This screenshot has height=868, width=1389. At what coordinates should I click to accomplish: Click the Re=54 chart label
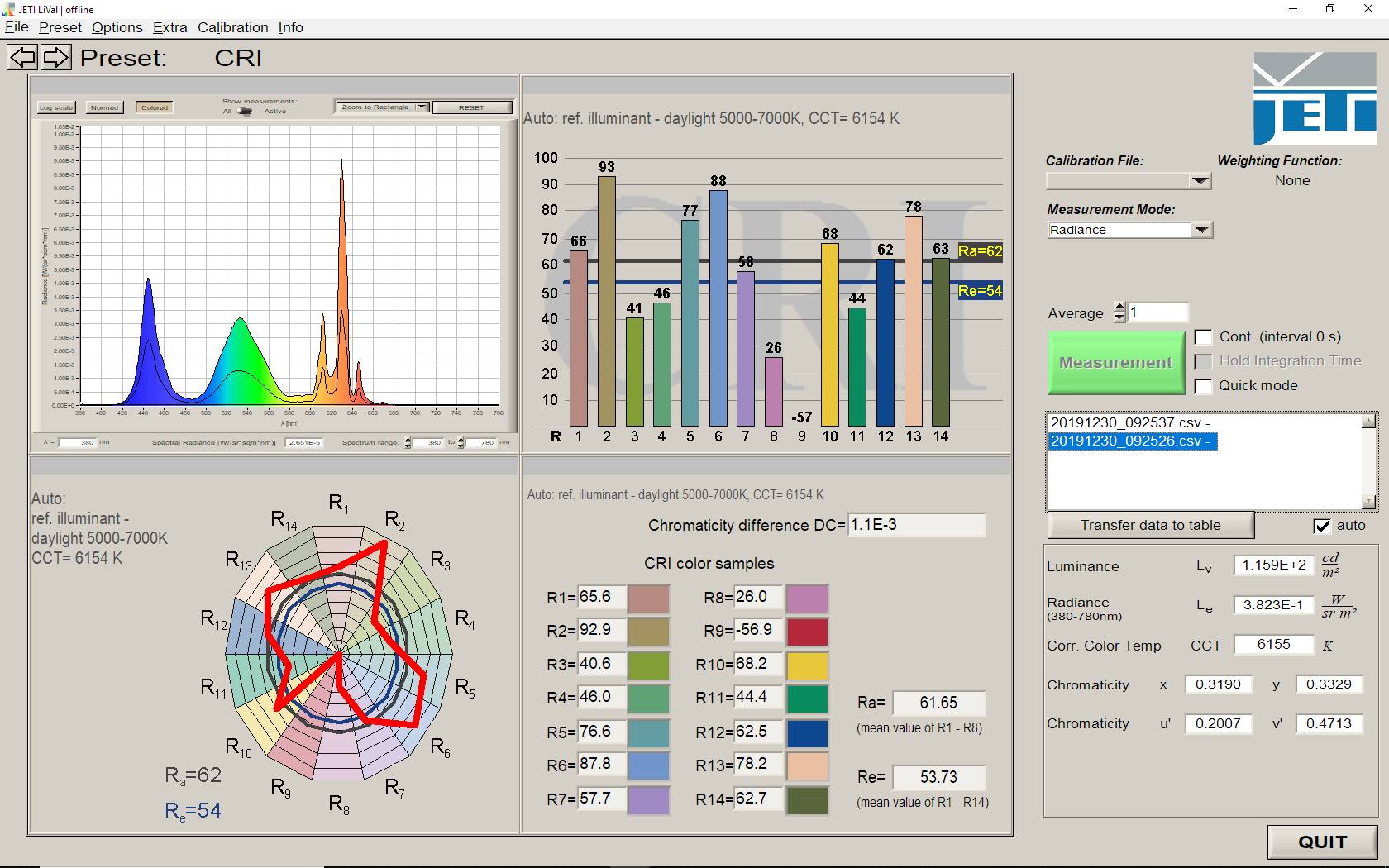(x=980, y=291)
